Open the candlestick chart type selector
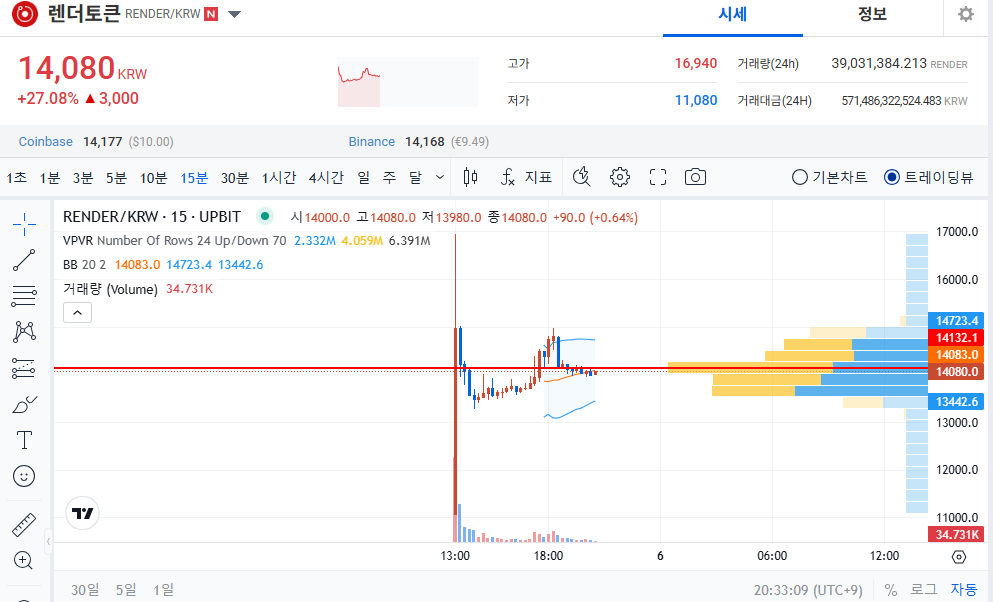The height and width of the screenshot is (602, 993). 470,177
